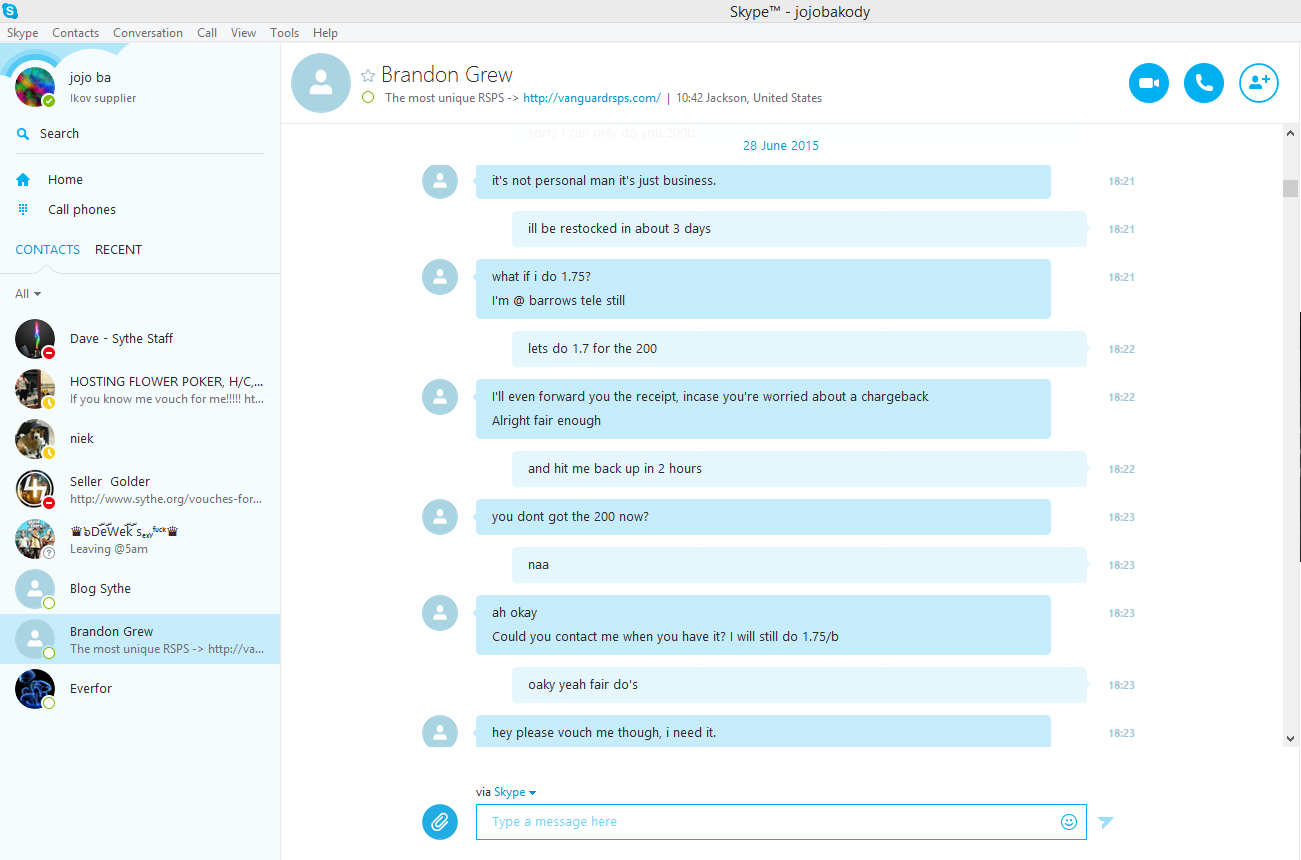Screen dimensions: 1301x860
Task: Click the message "and hit me back up in 2 hours"
Action: tap(799, 469)
